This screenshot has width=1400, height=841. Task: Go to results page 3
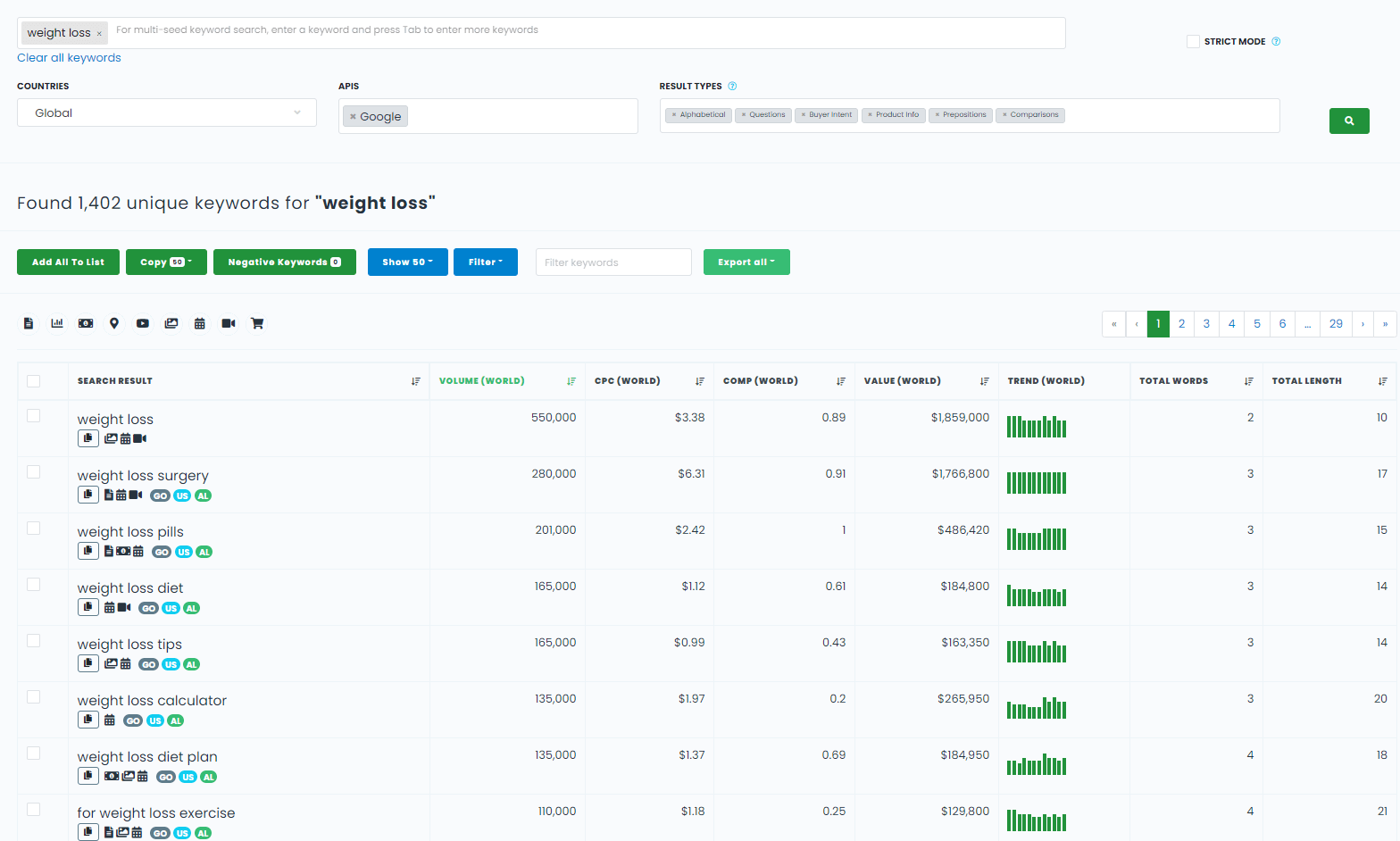coord(1206,324)
